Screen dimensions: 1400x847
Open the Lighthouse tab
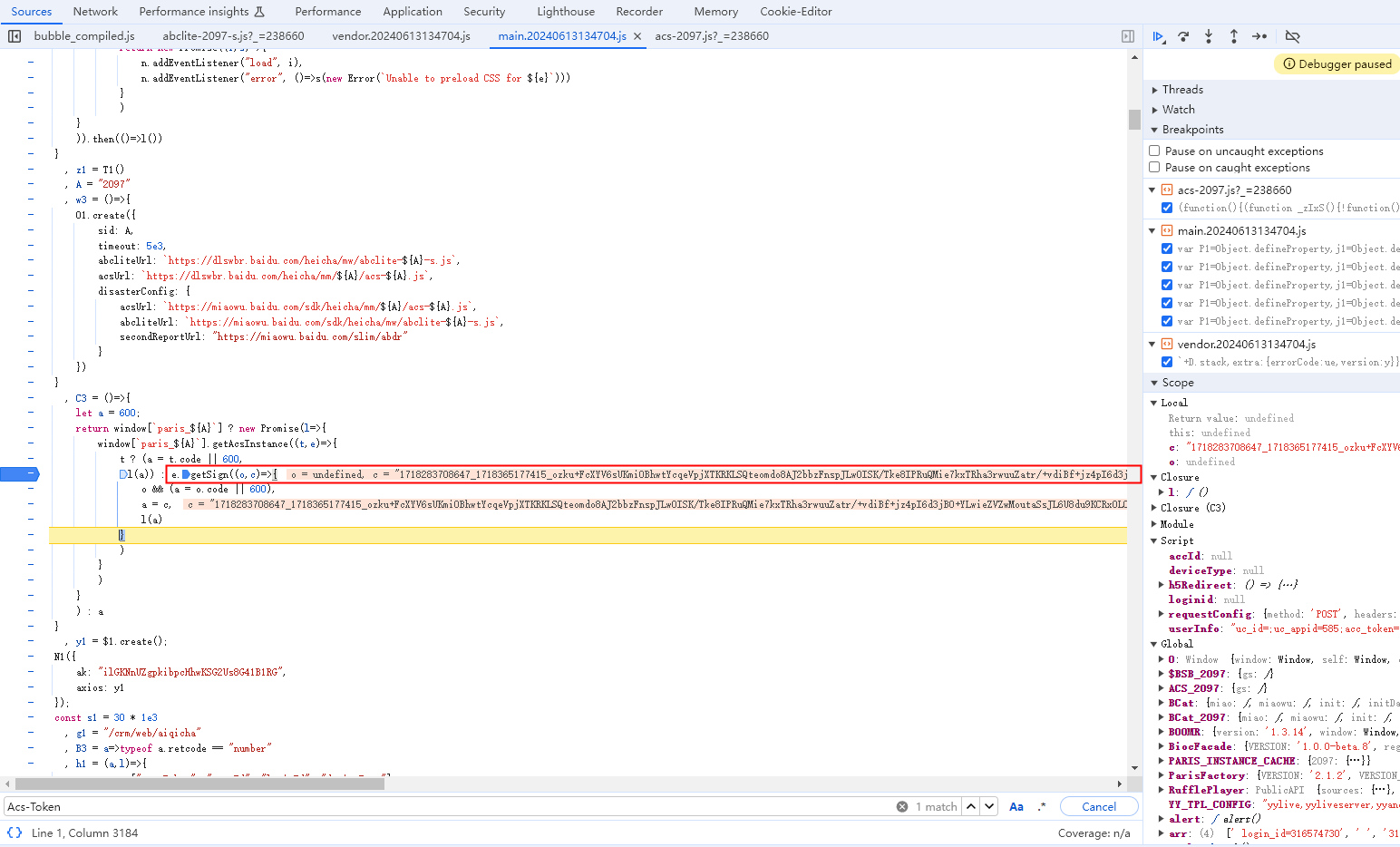point(566,12)
